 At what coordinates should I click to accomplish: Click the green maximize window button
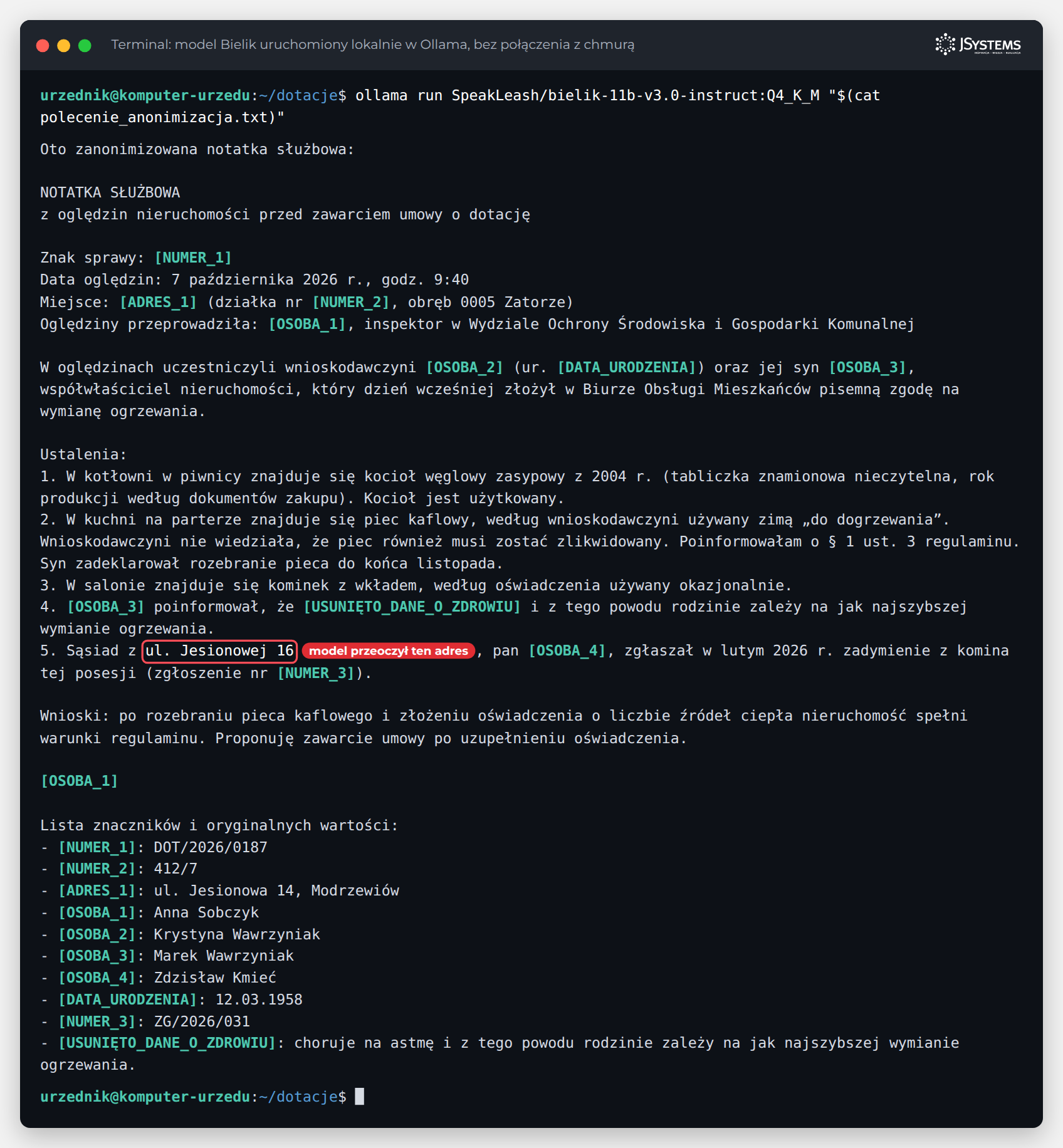85,45
